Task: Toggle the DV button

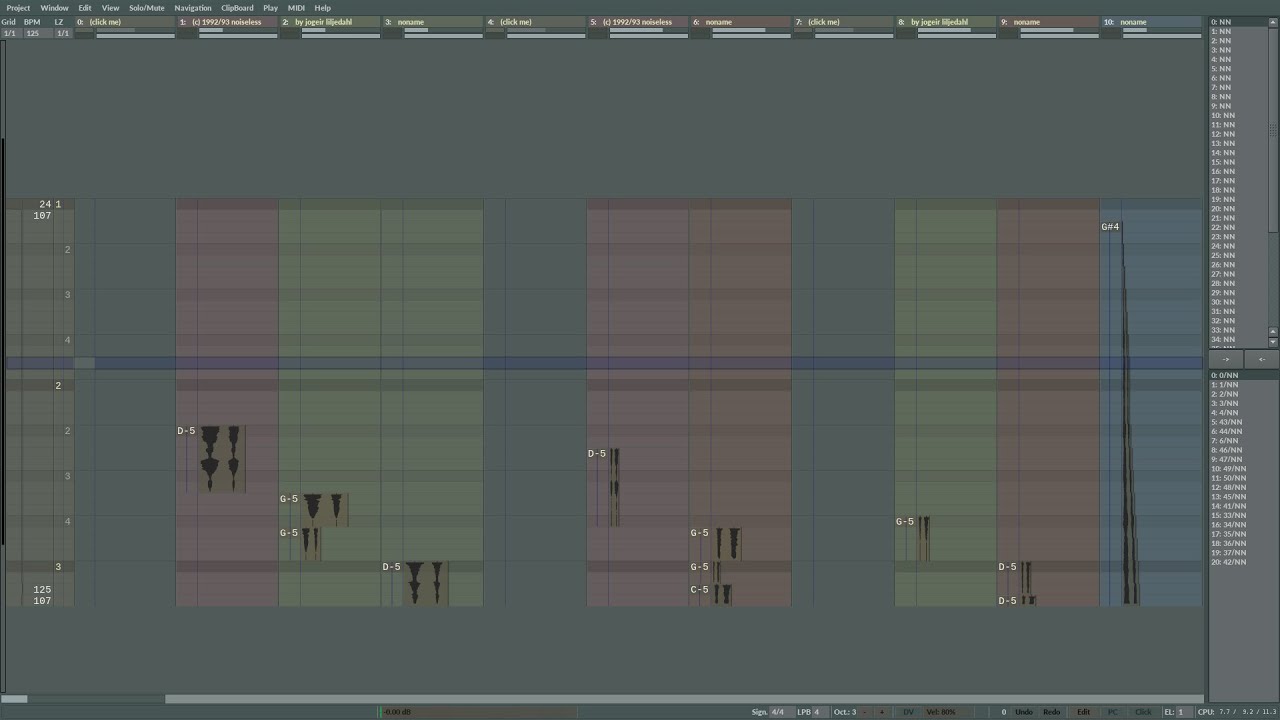Action: tap(908, 712)
